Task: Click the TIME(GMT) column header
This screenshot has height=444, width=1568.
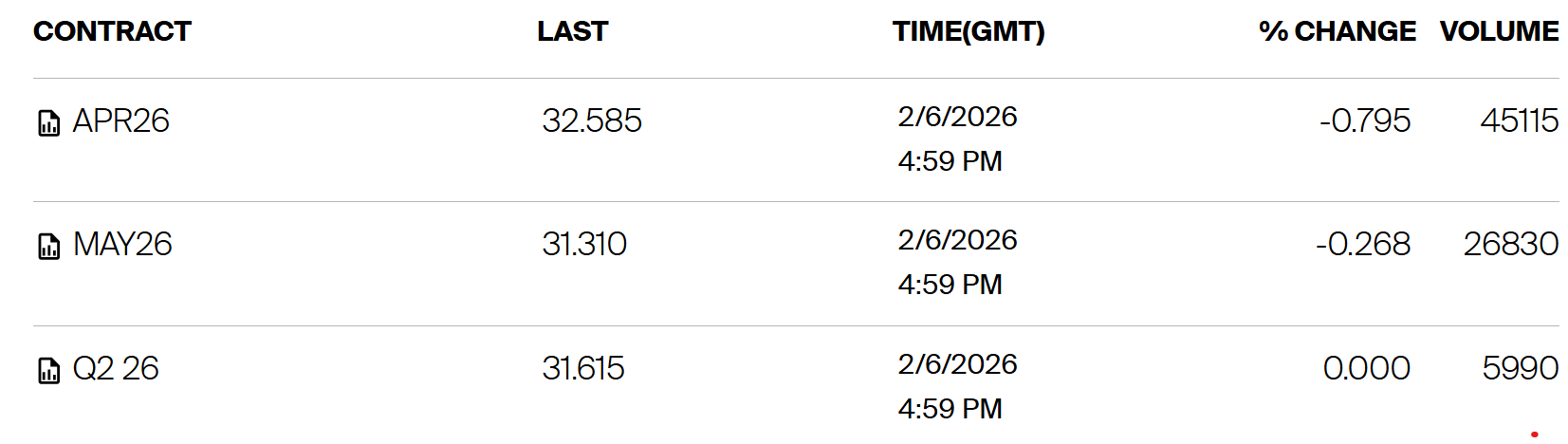Action: click(968, 31)
